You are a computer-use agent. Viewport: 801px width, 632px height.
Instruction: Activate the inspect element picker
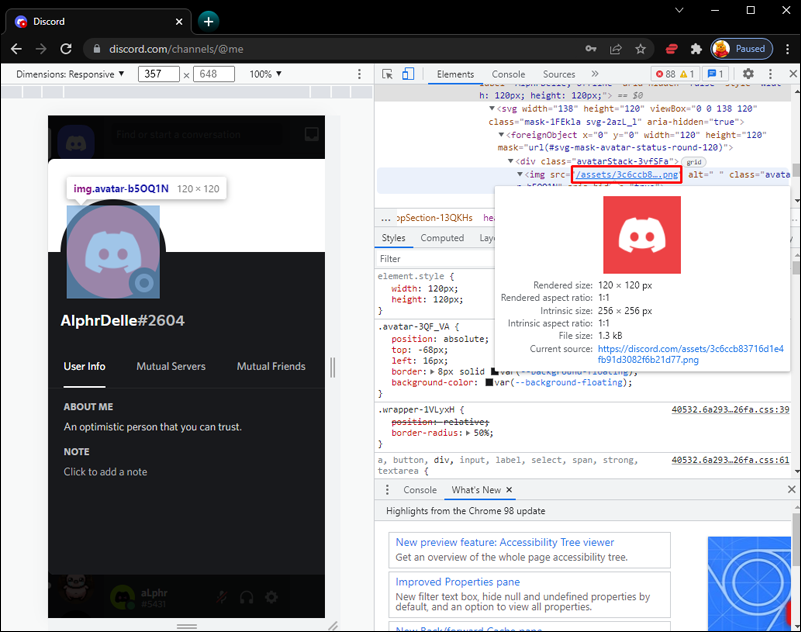click(387, 74)
